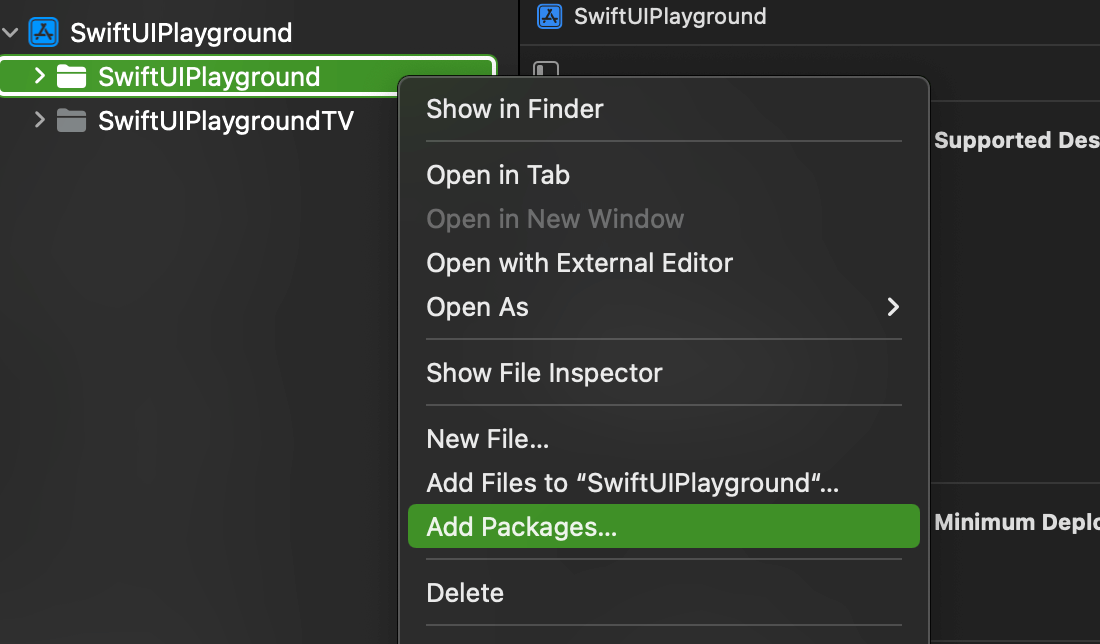
Task: Click the highlighted "Add Packages..." entry
Action: coord(519,525)
